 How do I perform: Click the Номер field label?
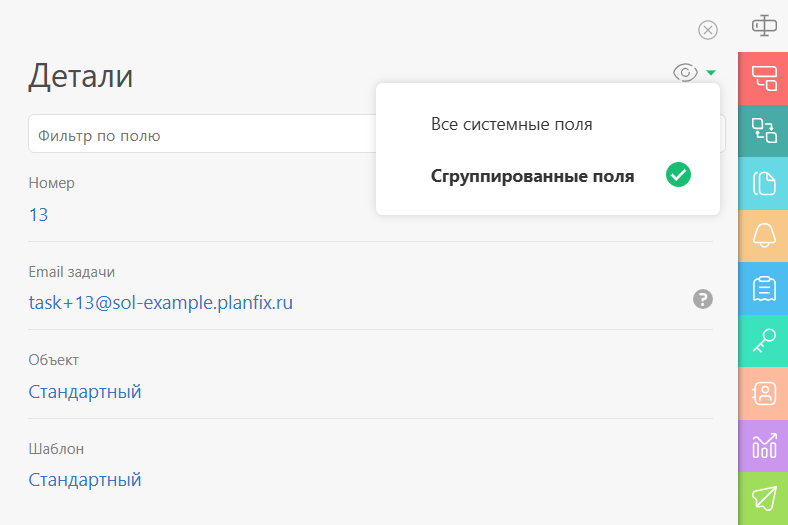point(51,183)
